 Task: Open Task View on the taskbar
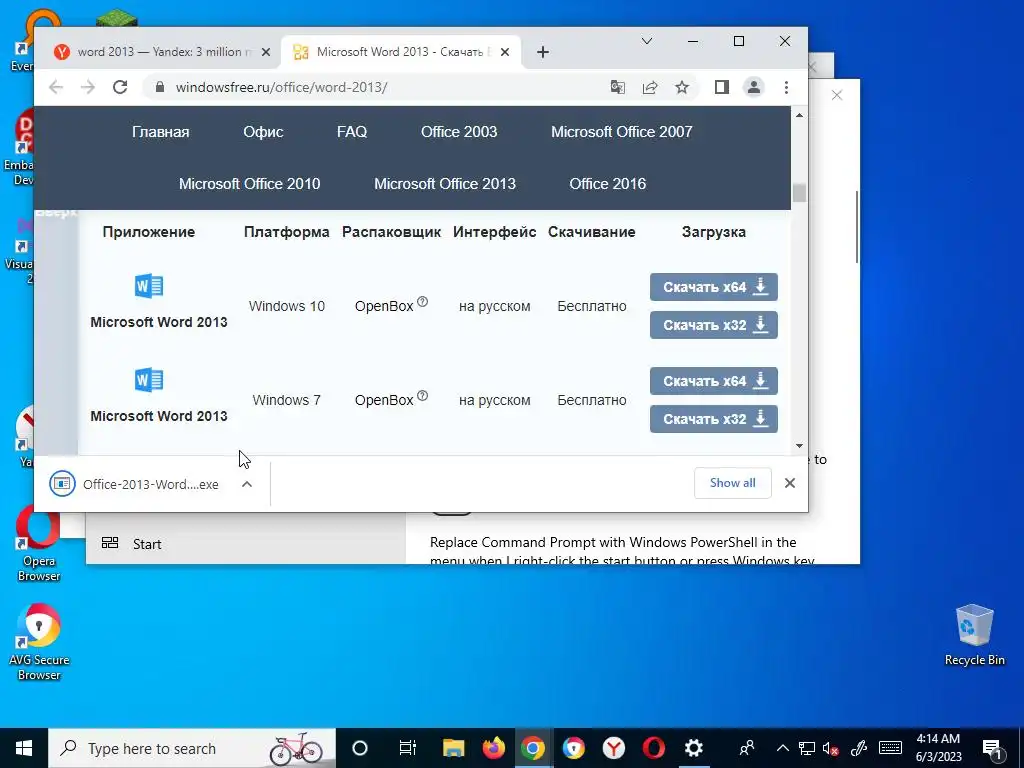click(x=408, y=748)
